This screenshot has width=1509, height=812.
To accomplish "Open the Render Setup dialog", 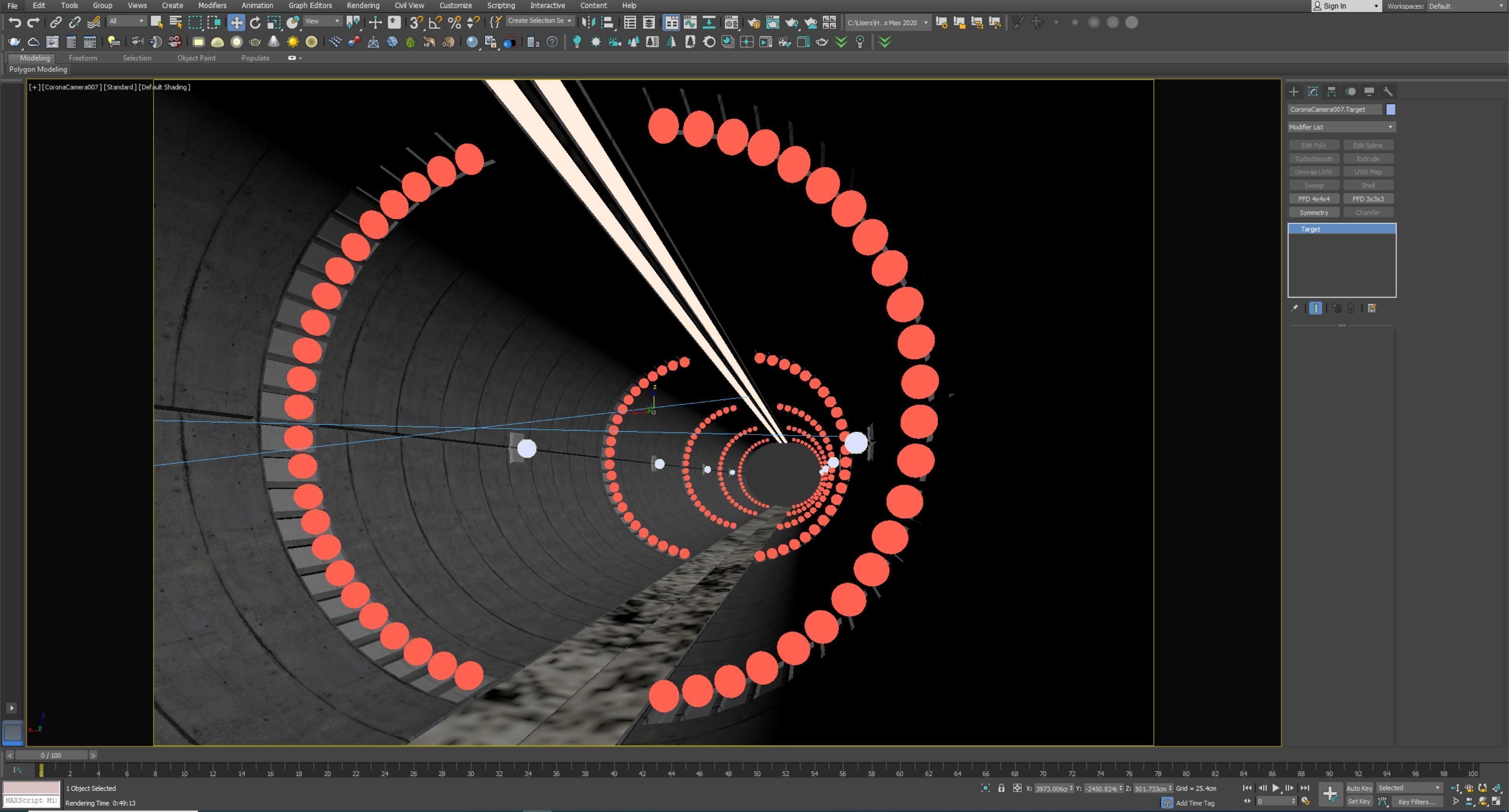I will pyautogui.click(x=754, y=22).
